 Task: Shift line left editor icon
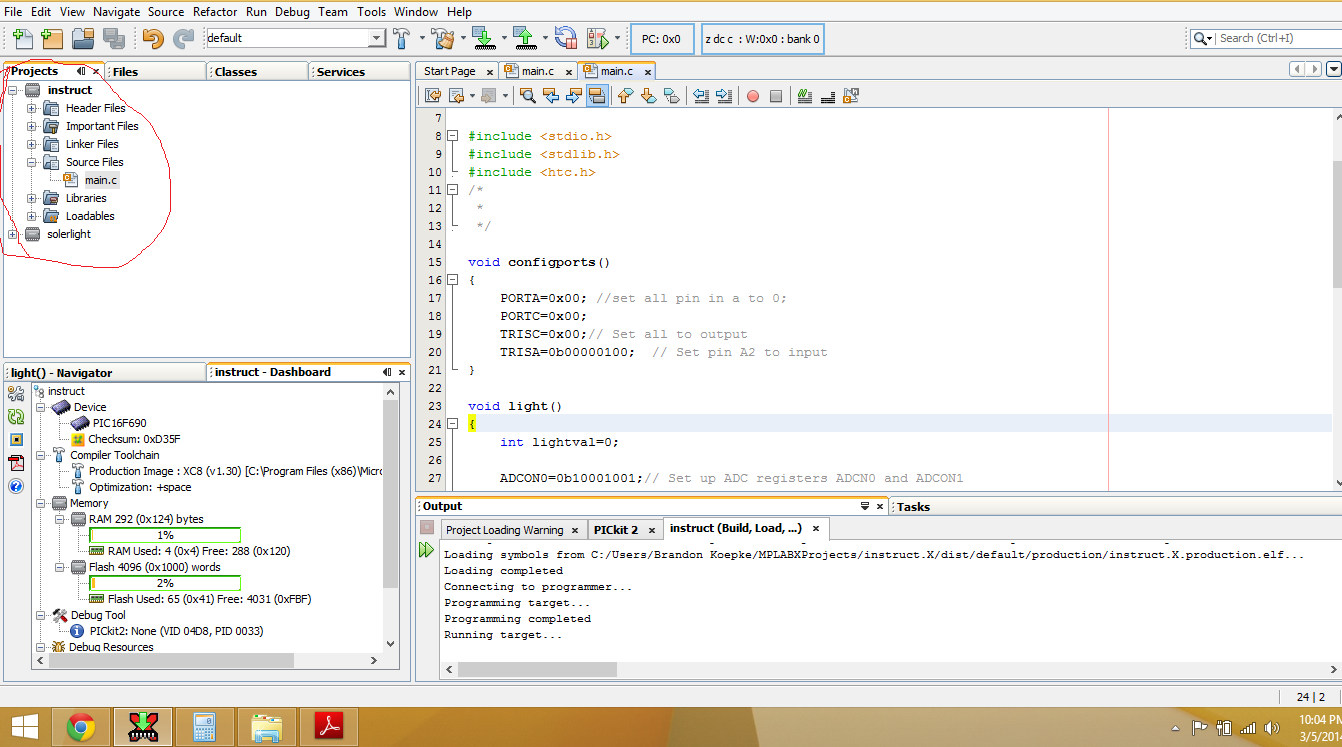coord(701,96)
